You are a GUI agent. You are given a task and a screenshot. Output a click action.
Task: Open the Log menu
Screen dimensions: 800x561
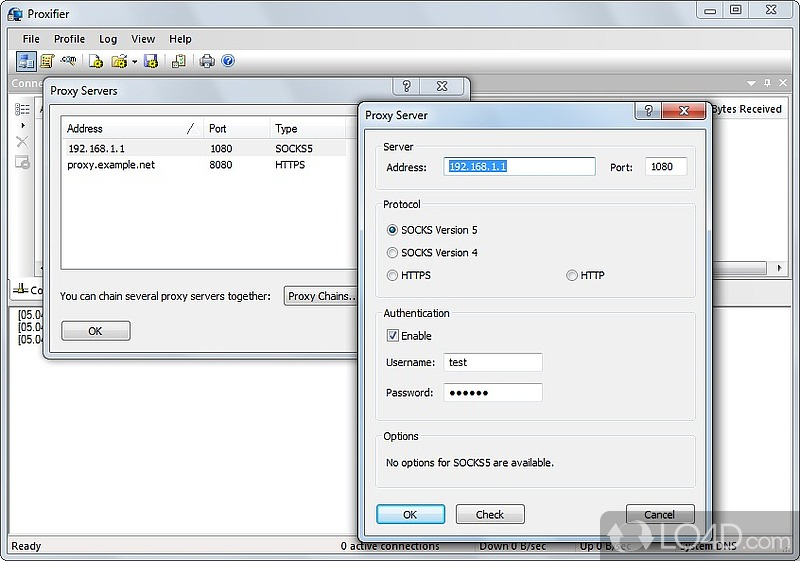(x=108, y=39)
